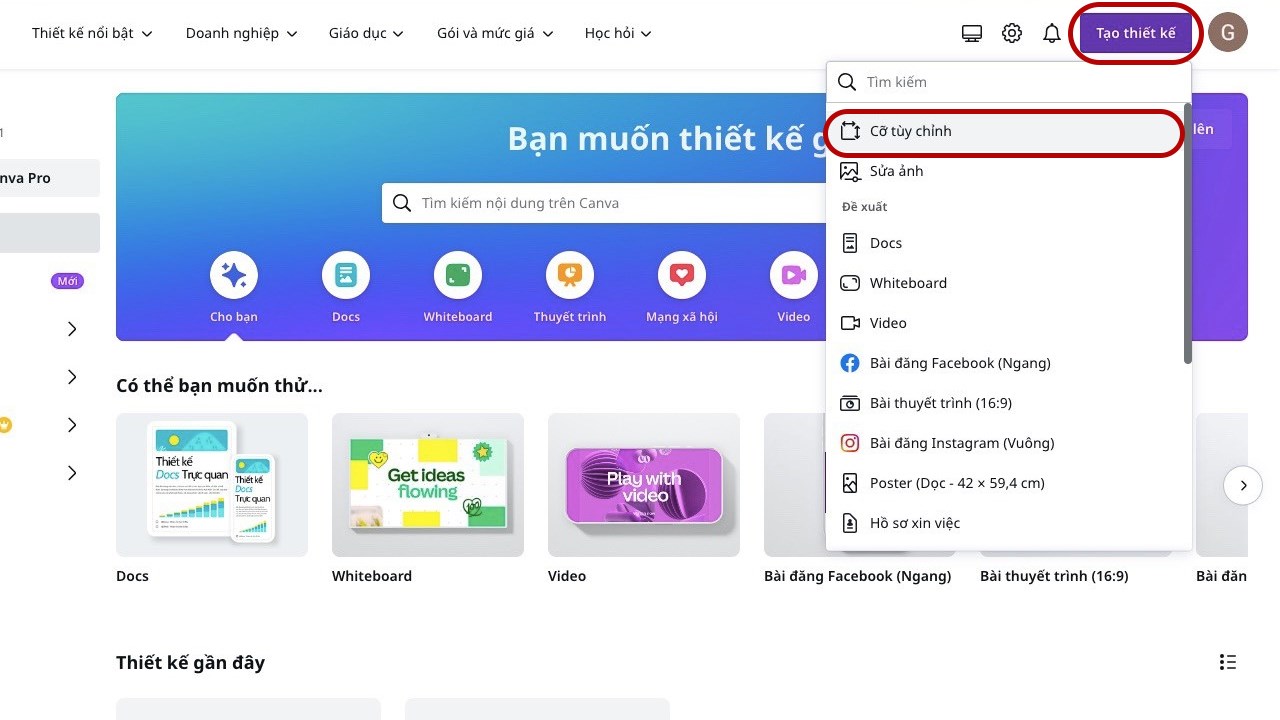
Task: Expand the Học hỏi menu
Action: click(x=618, y=33)
